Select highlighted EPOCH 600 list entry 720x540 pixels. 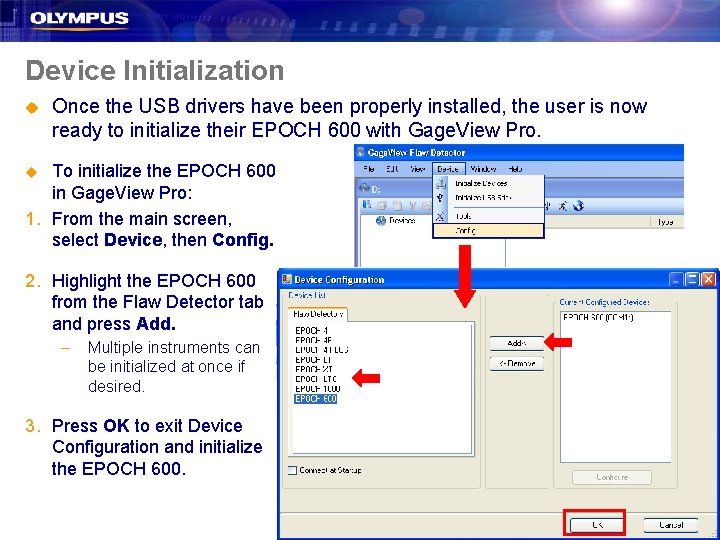[x=315, y=399]
